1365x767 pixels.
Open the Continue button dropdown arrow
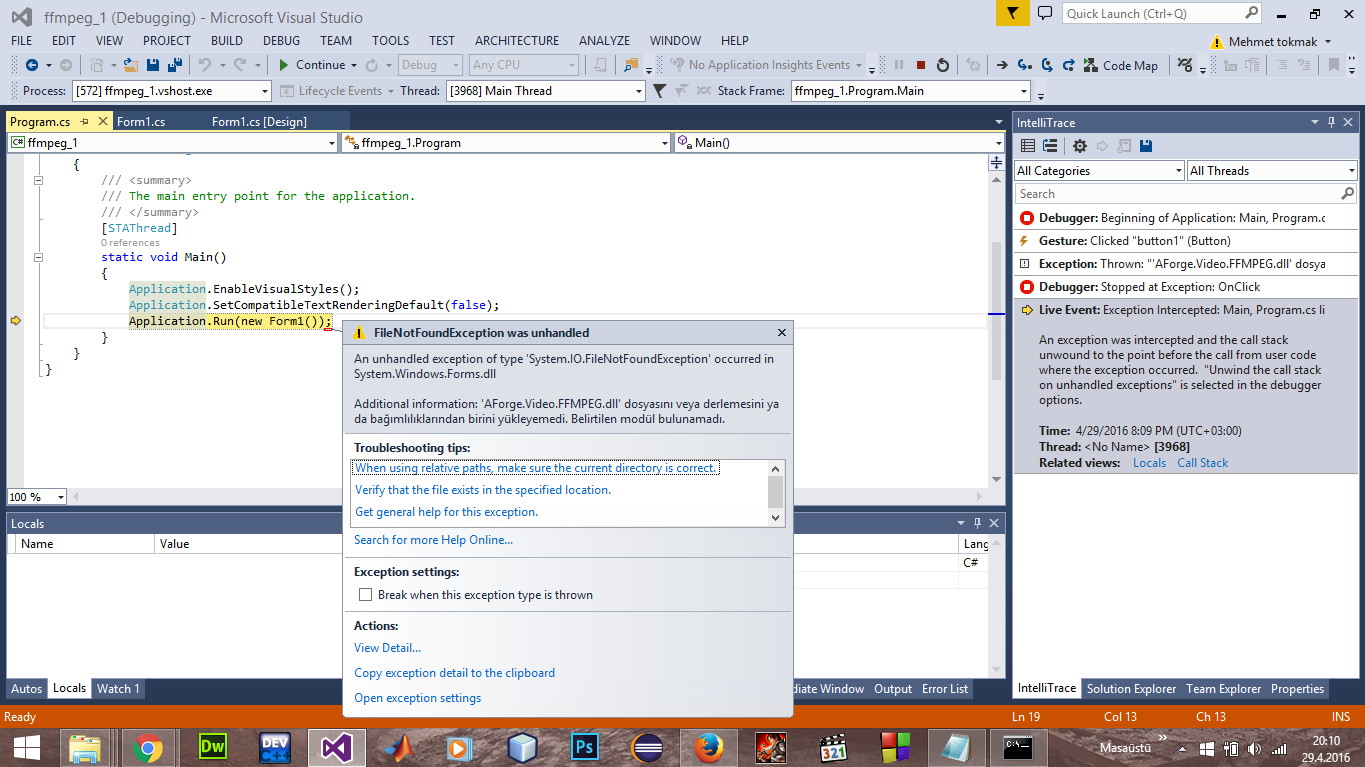click(x=354, y=65)
